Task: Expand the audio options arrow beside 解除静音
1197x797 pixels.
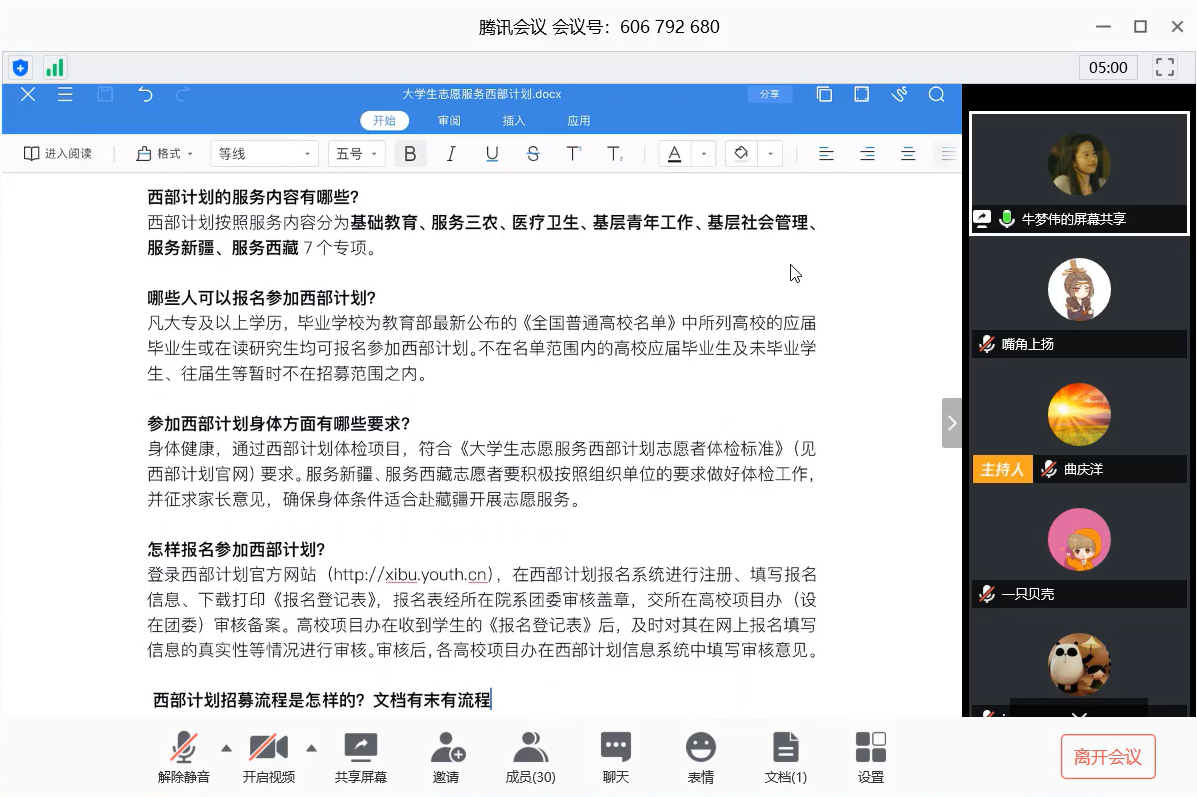Action: 226,747
